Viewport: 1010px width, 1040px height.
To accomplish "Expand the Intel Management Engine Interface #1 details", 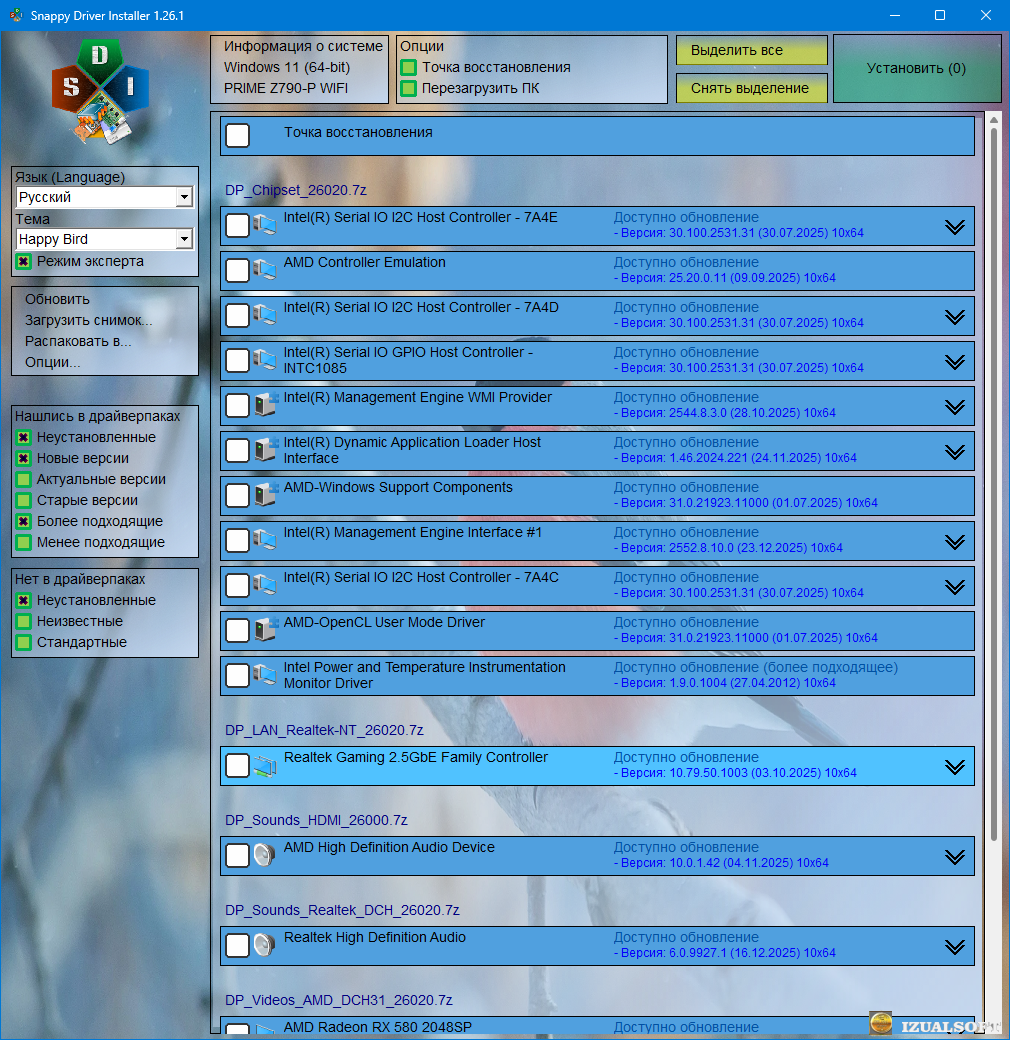I will (954, 541).
